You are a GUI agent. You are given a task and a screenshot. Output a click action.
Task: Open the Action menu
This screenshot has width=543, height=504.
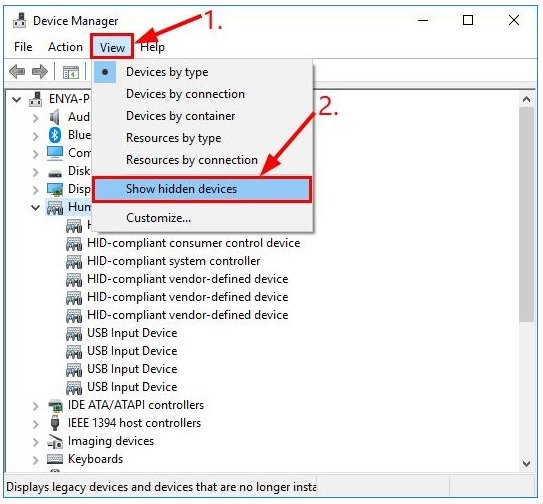[x=65, y=47]
